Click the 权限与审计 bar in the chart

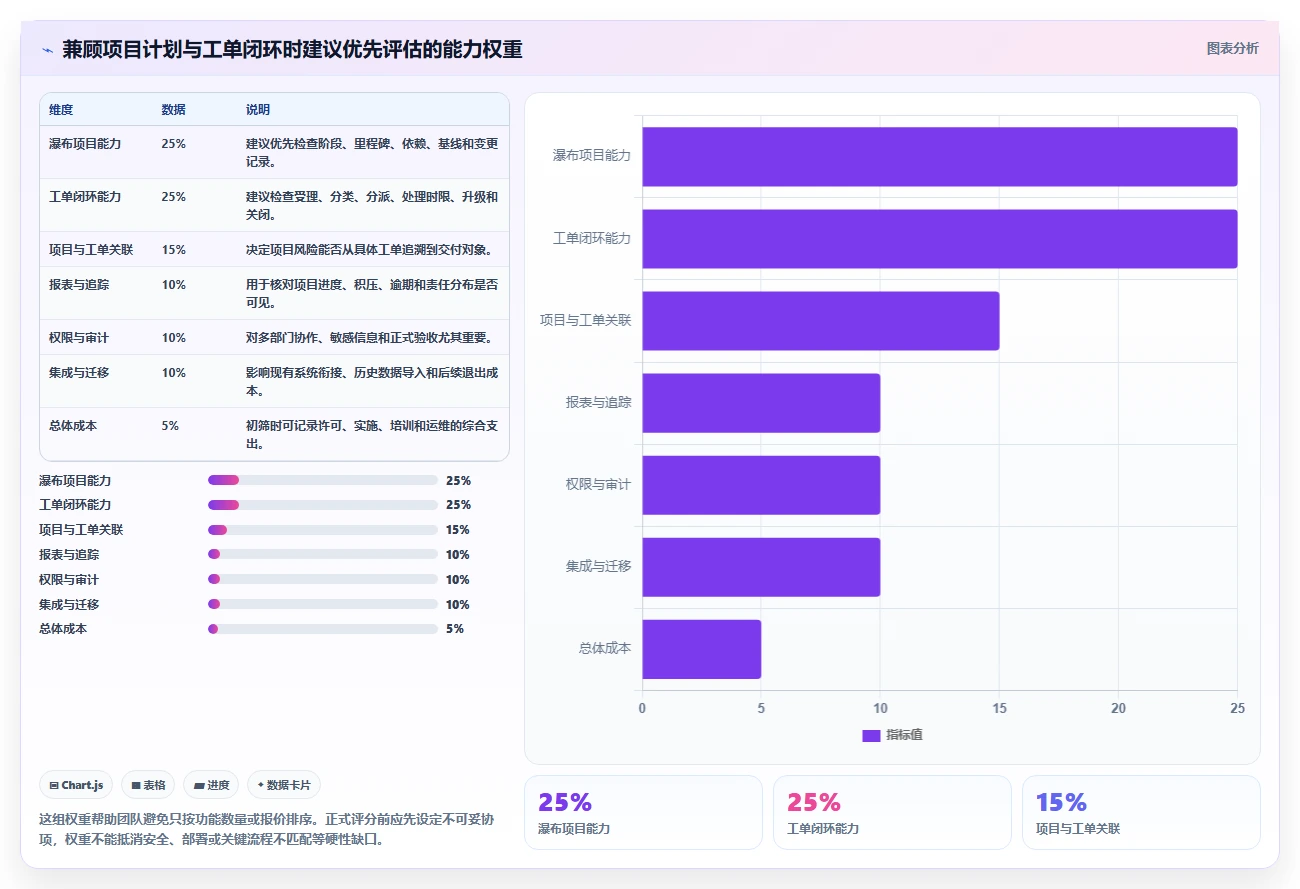point(761,485)
